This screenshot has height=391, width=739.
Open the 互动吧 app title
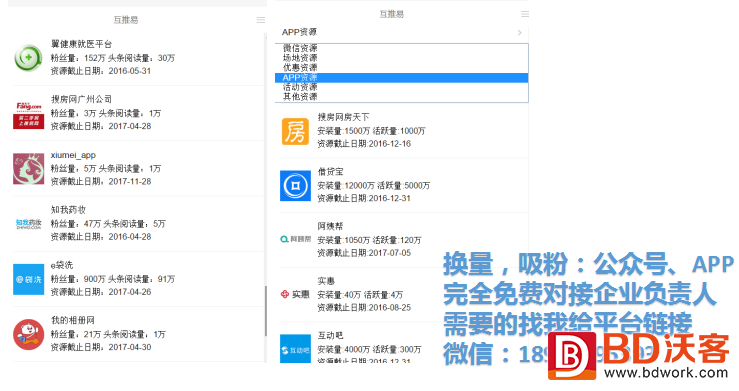coord(330,336)
